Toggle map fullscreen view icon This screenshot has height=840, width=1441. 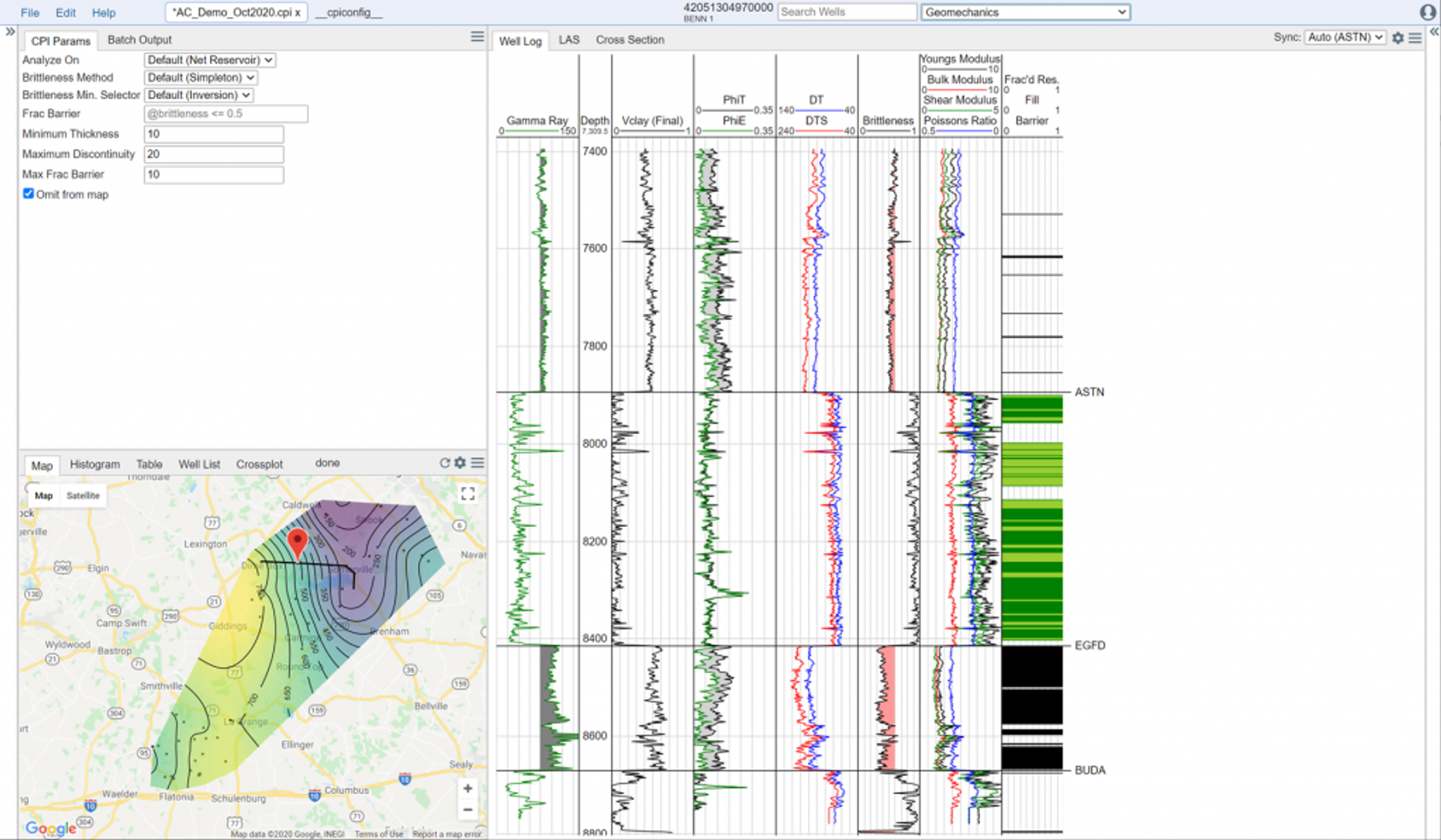pos(468,494)
